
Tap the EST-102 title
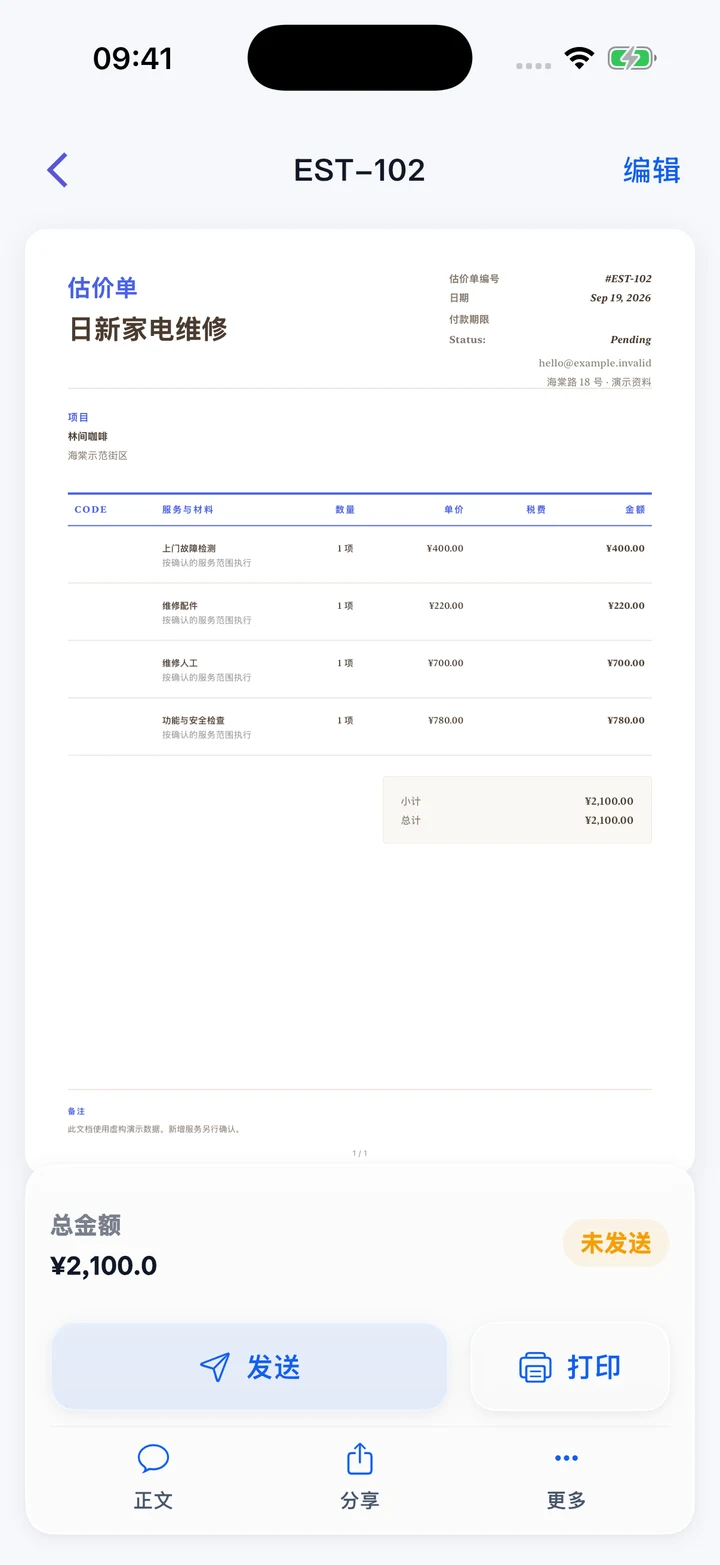coord(360,170)
